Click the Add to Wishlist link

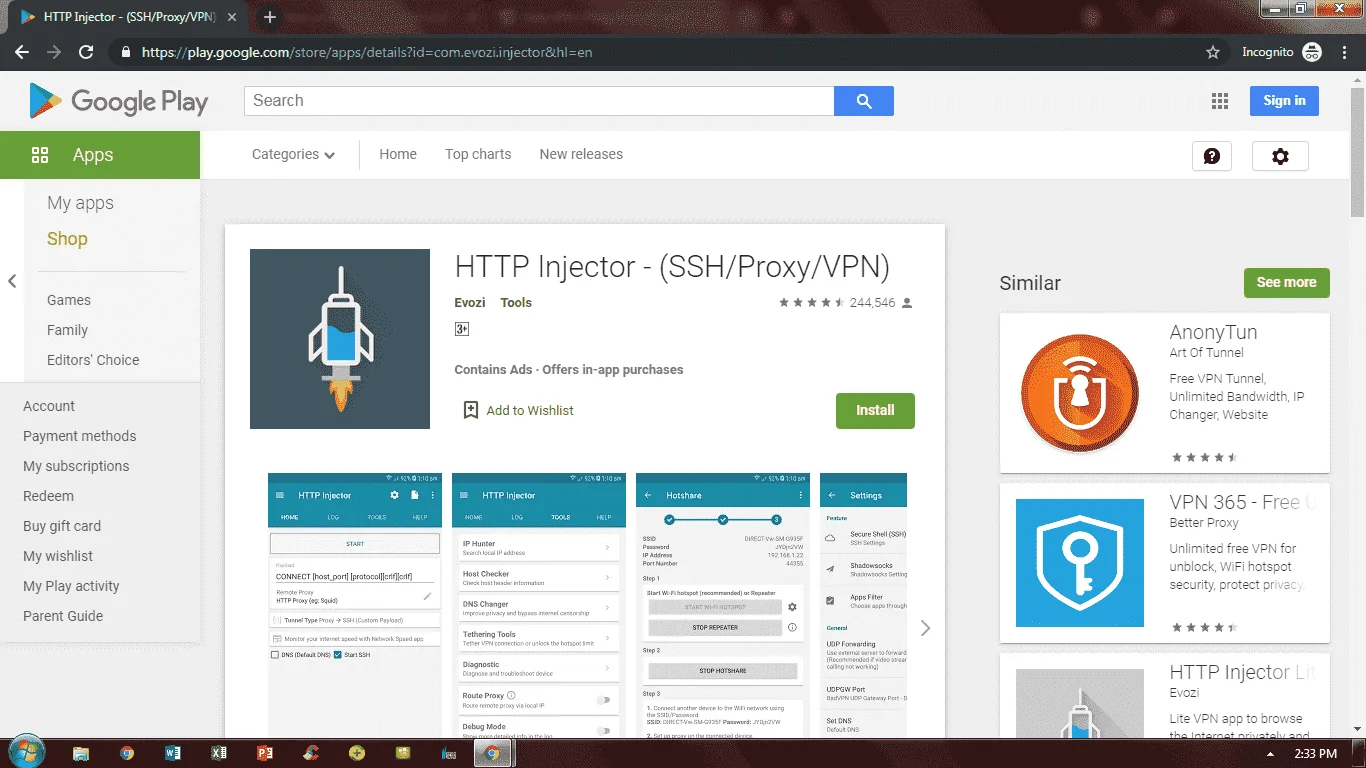(530, 410)
